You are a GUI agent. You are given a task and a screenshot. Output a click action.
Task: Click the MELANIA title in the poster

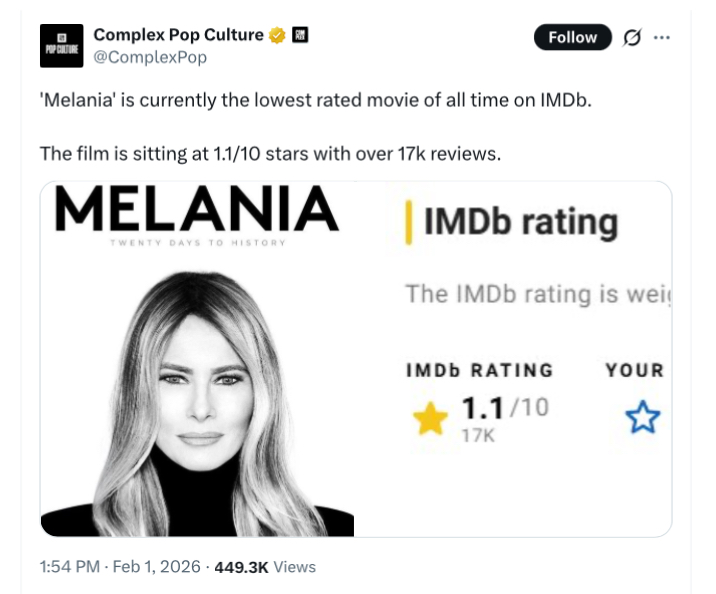coord(197,209)
